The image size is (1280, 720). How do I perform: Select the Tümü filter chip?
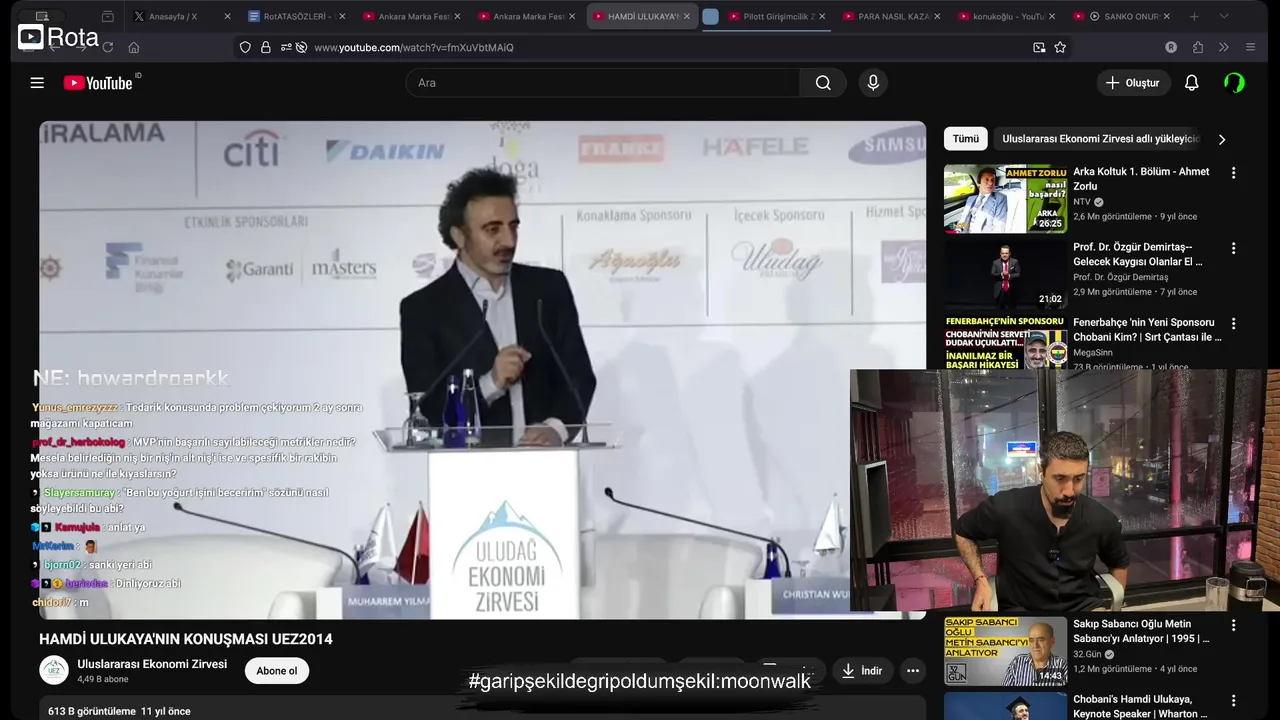click(x=966, y=139)
